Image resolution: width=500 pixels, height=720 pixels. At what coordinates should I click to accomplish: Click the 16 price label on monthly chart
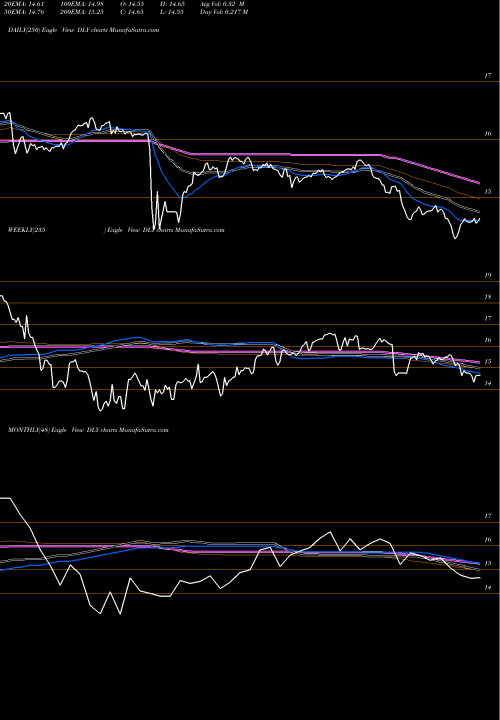[x=488, y=540]
